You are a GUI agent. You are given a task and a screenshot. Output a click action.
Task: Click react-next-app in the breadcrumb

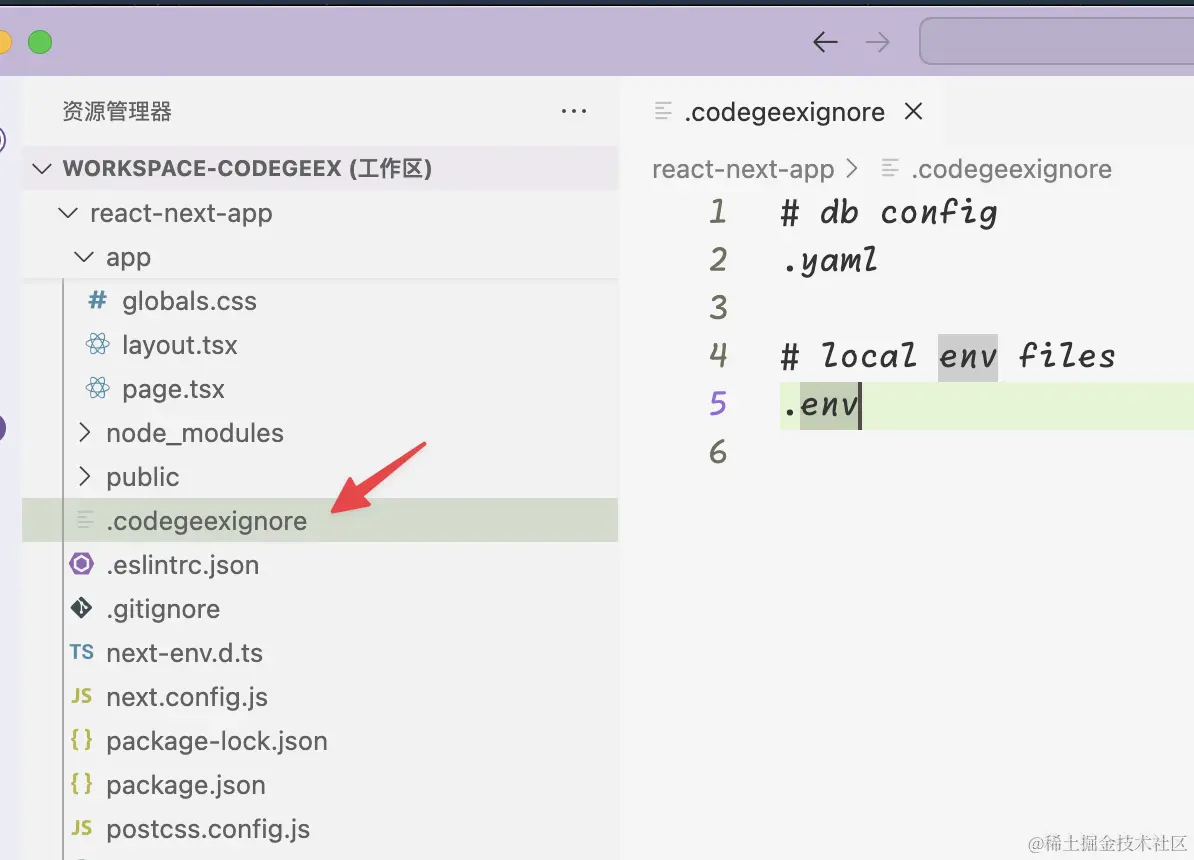tap(743, 168)
